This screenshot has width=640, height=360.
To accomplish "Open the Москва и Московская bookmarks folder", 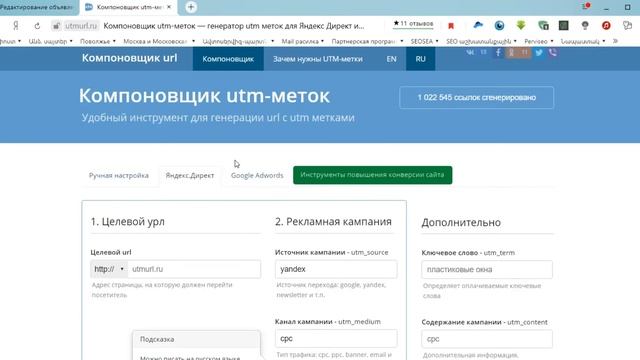I will coord(159,41).
